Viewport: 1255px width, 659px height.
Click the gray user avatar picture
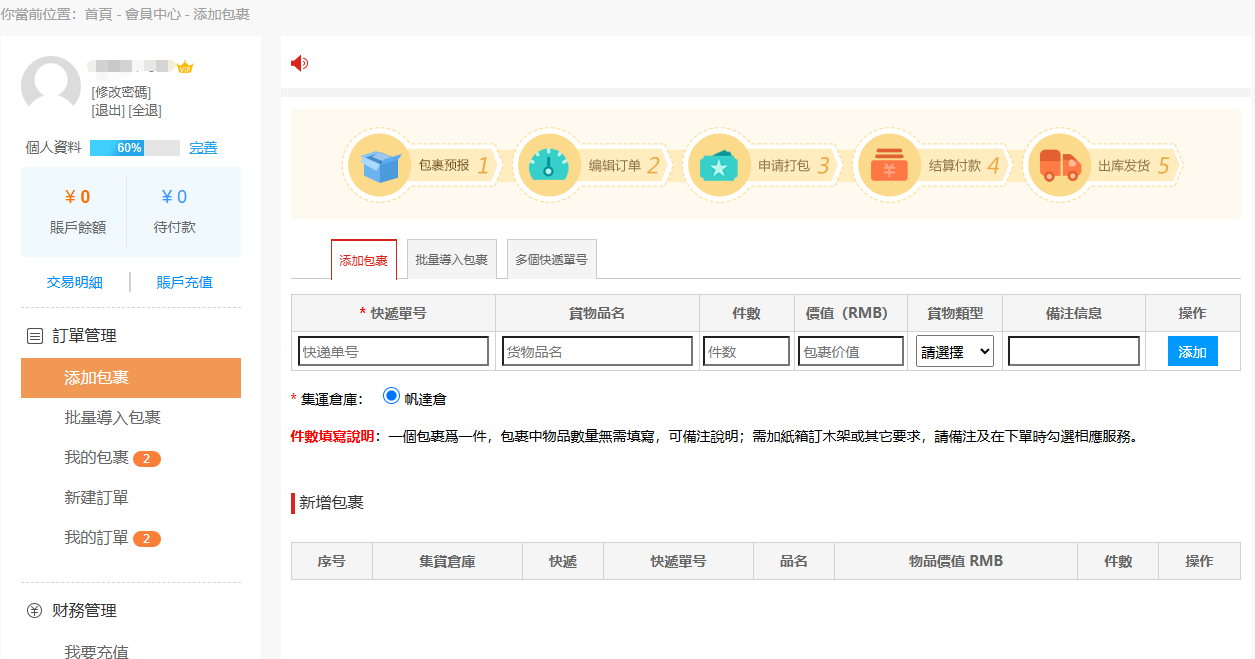(x=51, y=86)
